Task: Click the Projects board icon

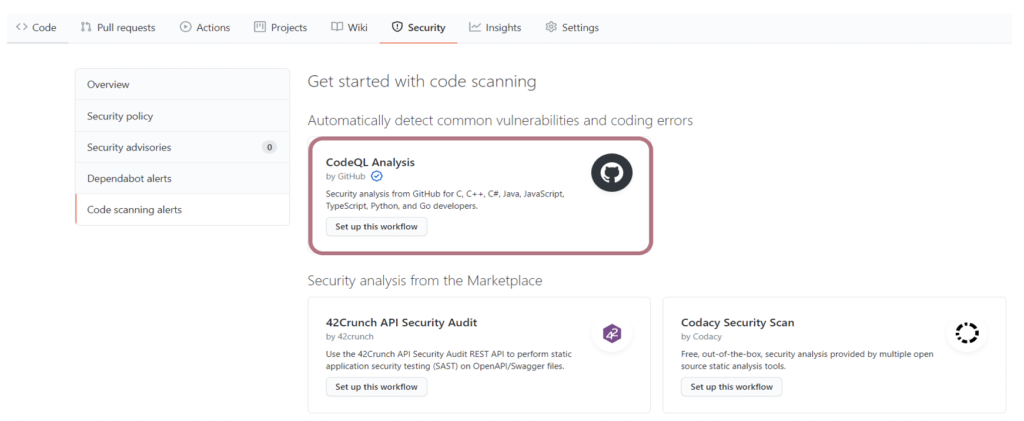Action: (x=260, y=27)
